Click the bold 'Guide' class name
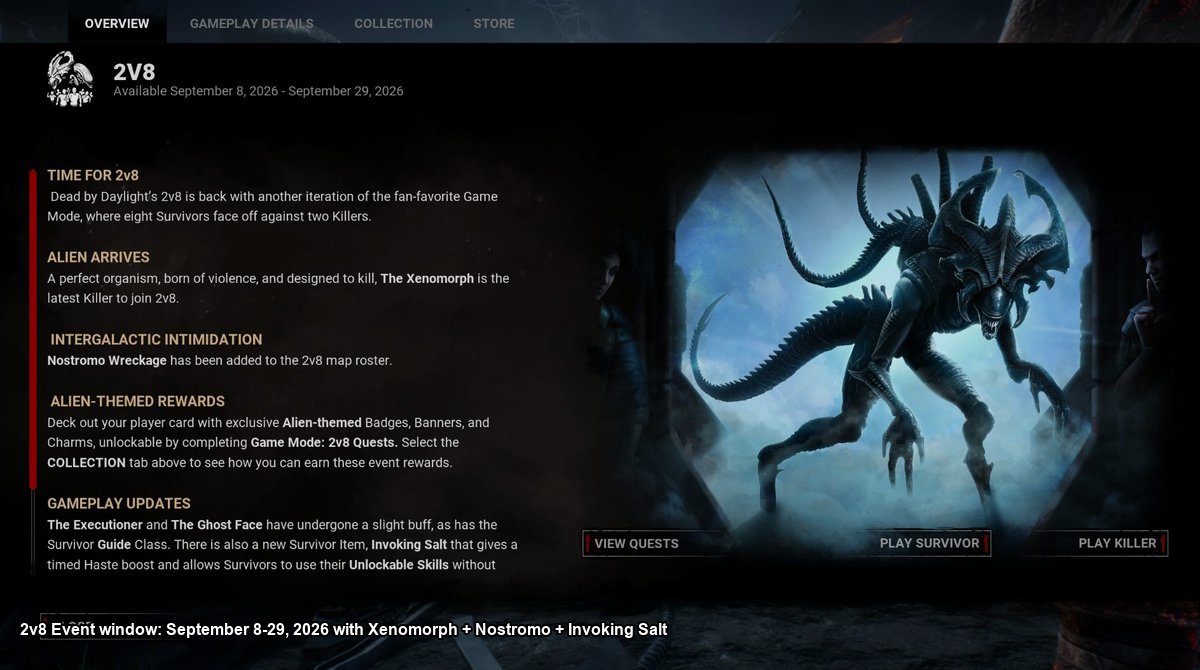This screenshot has width=1200, height=670. click(114, 545)
